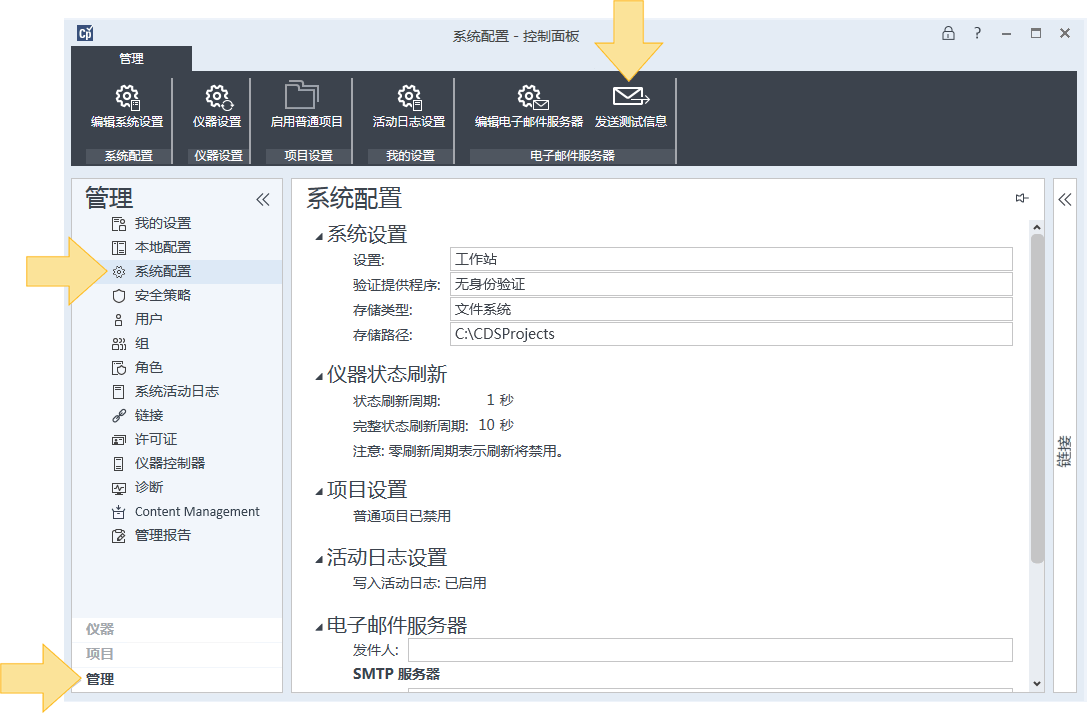The height and width of the screenshot is (713, 1087).
Task: Click the storage path field C:\CDSProjects
Action: 731,334
